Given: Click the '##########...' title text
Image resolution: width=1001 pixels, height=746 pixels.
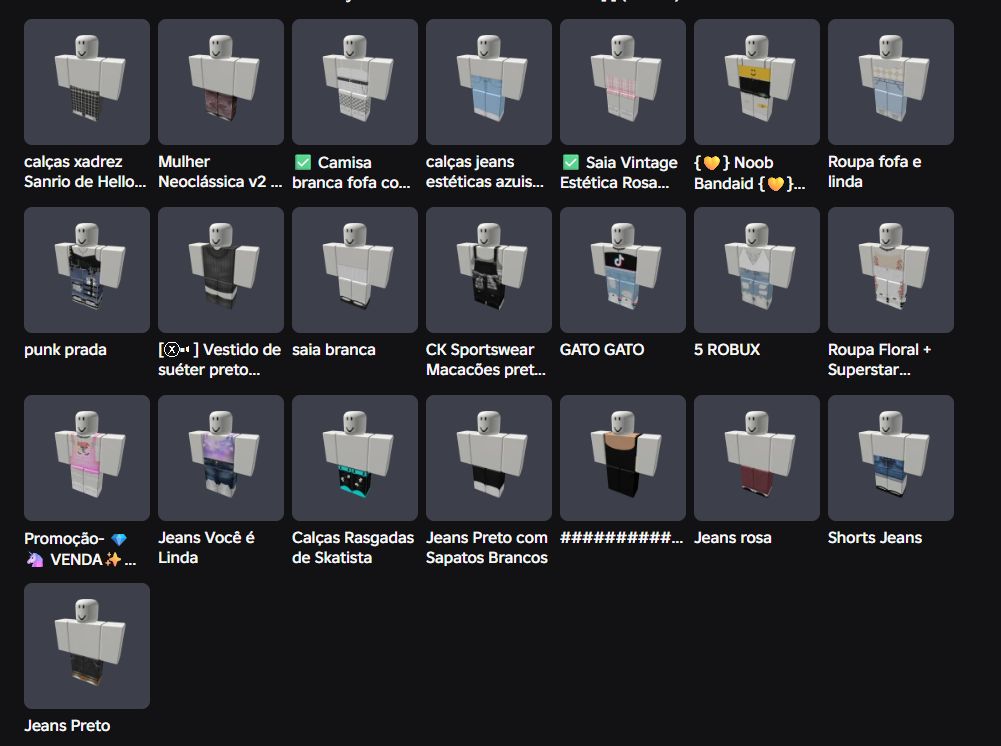Looking at the screenshot, I should point(621,538).
